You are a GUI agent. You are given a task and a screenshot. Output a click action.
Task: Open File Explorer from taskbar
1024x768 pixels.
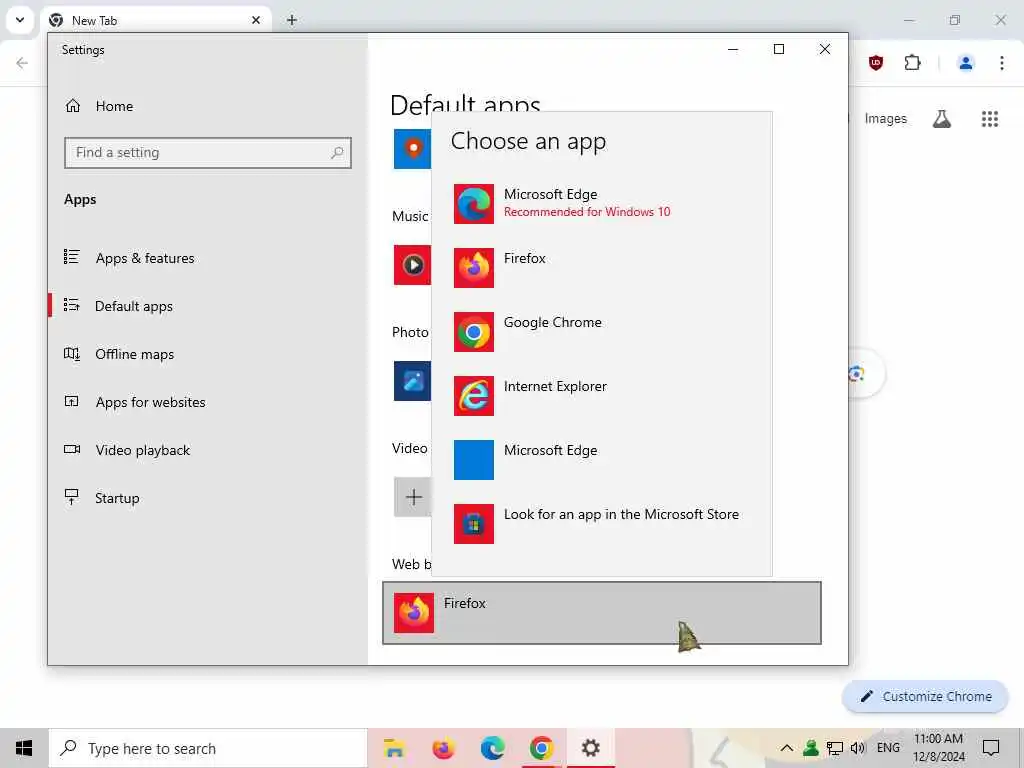point(394,748)
